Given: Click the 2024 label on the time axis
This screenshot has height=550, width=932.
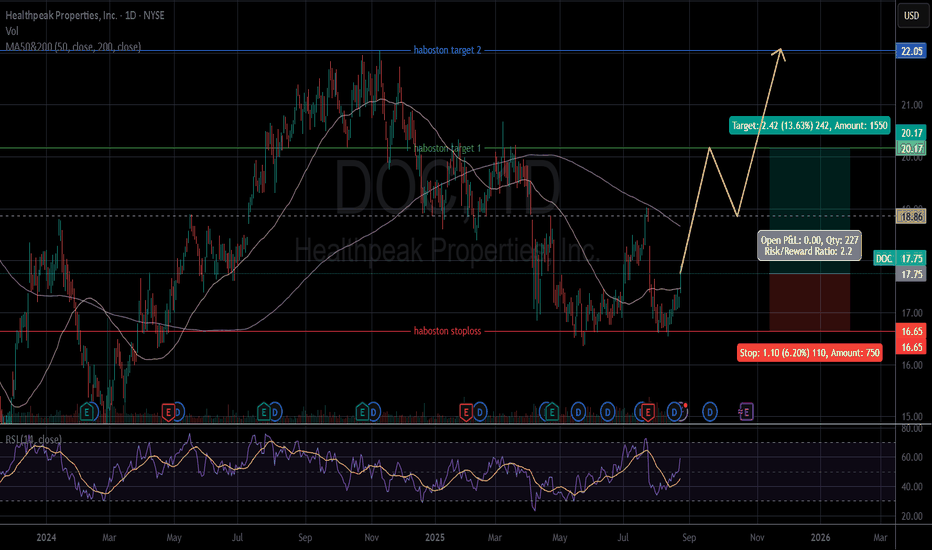Looking at the screenshot, I should (x=46, y=538).
